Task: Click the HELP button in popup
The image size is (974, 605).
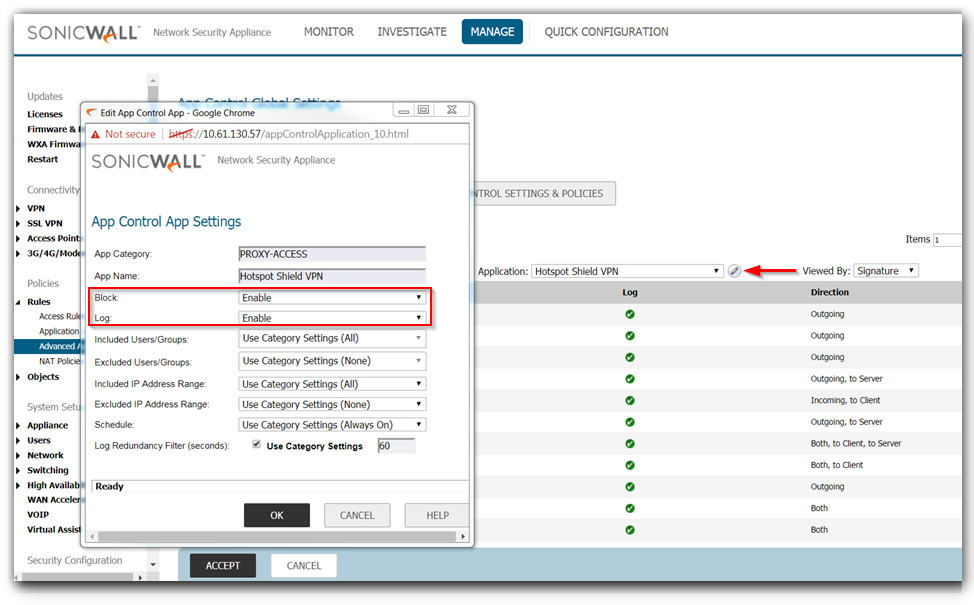Action: pos(437,515)
